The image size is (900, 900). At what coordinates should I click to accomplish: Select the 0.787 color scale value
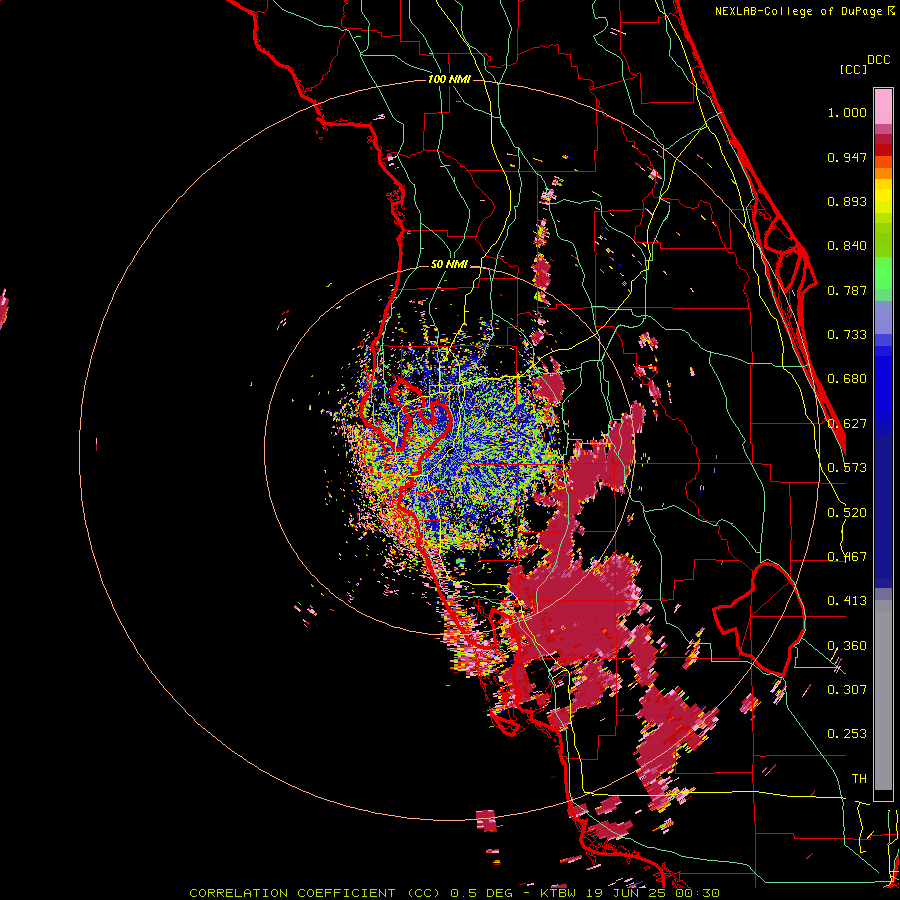pyautogui.click(x=847, y=290)
